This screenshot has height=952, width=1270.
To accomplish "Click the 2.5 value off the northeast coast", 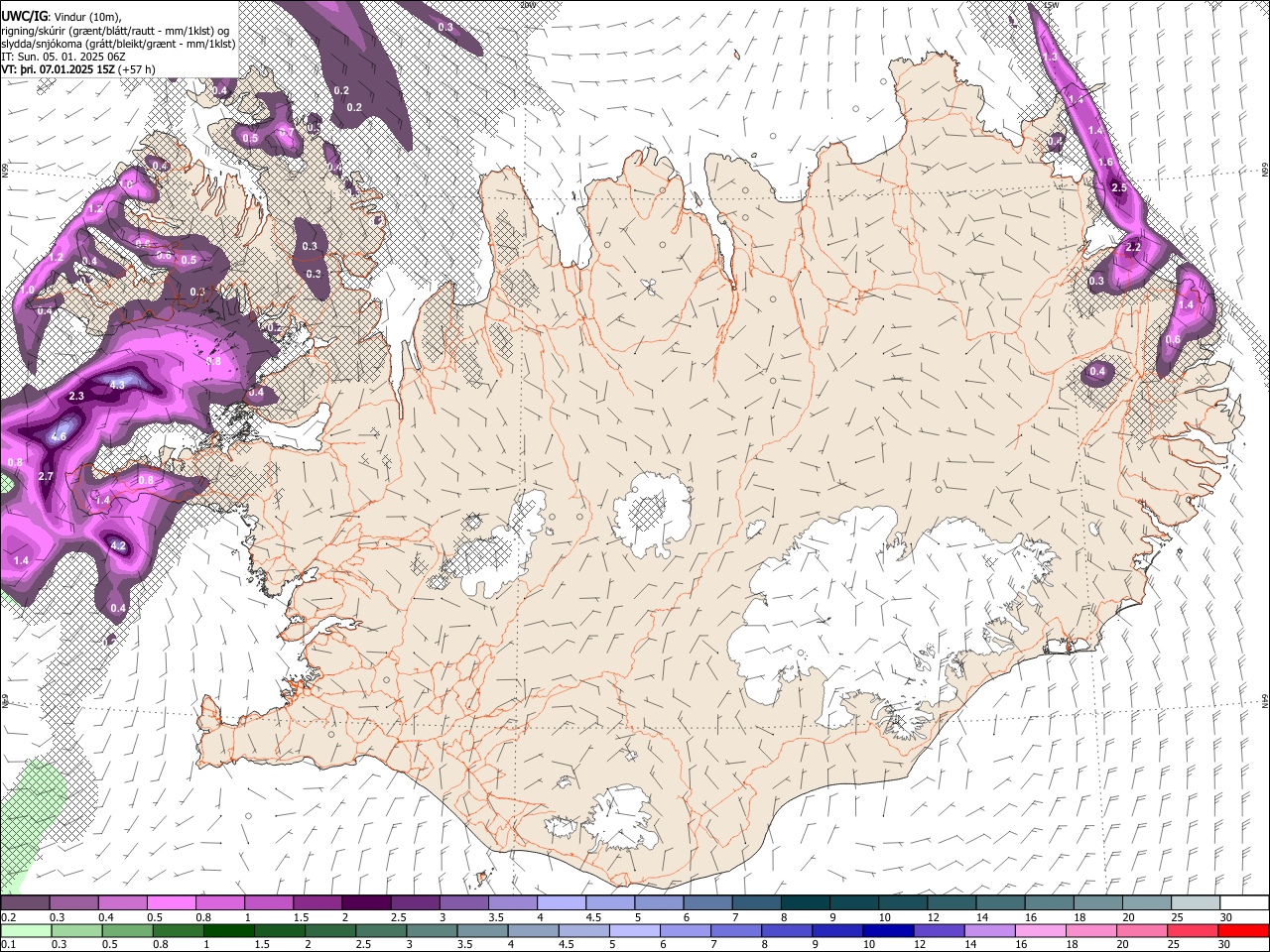I will point(1119,187).
